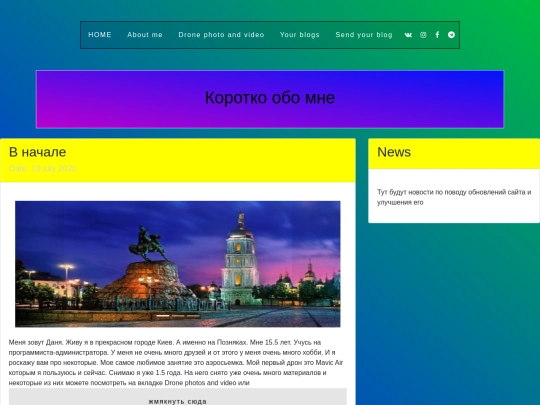This screenshot has width=540, height=405.
Task: Click the Date: 16 july 2020 text
Action: click(43, 168)
